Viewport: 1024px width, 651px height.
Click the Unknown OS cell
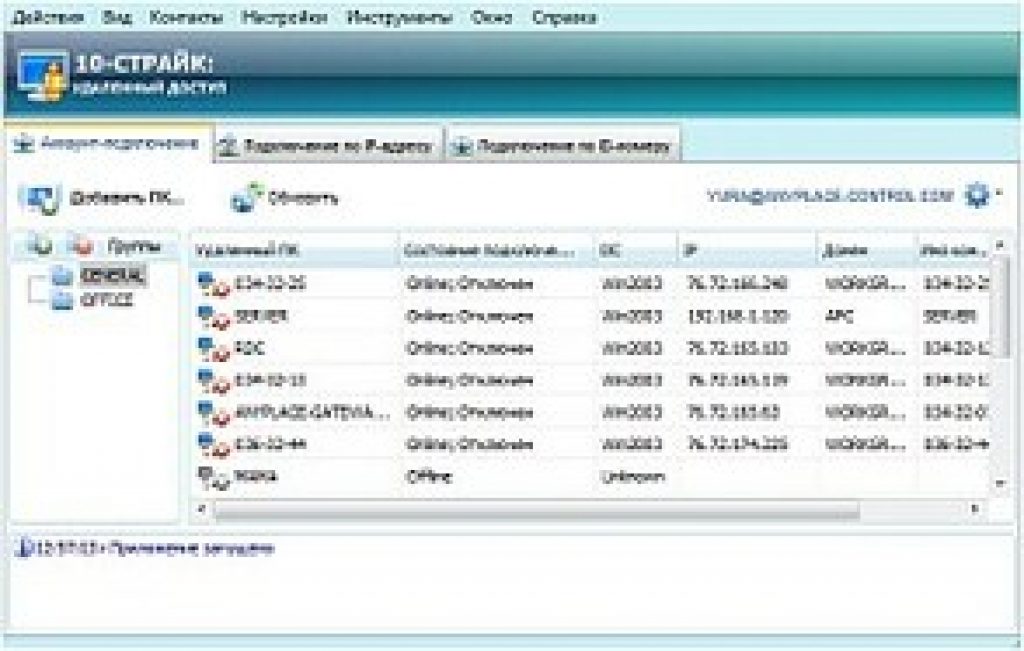tap(633, 477)
